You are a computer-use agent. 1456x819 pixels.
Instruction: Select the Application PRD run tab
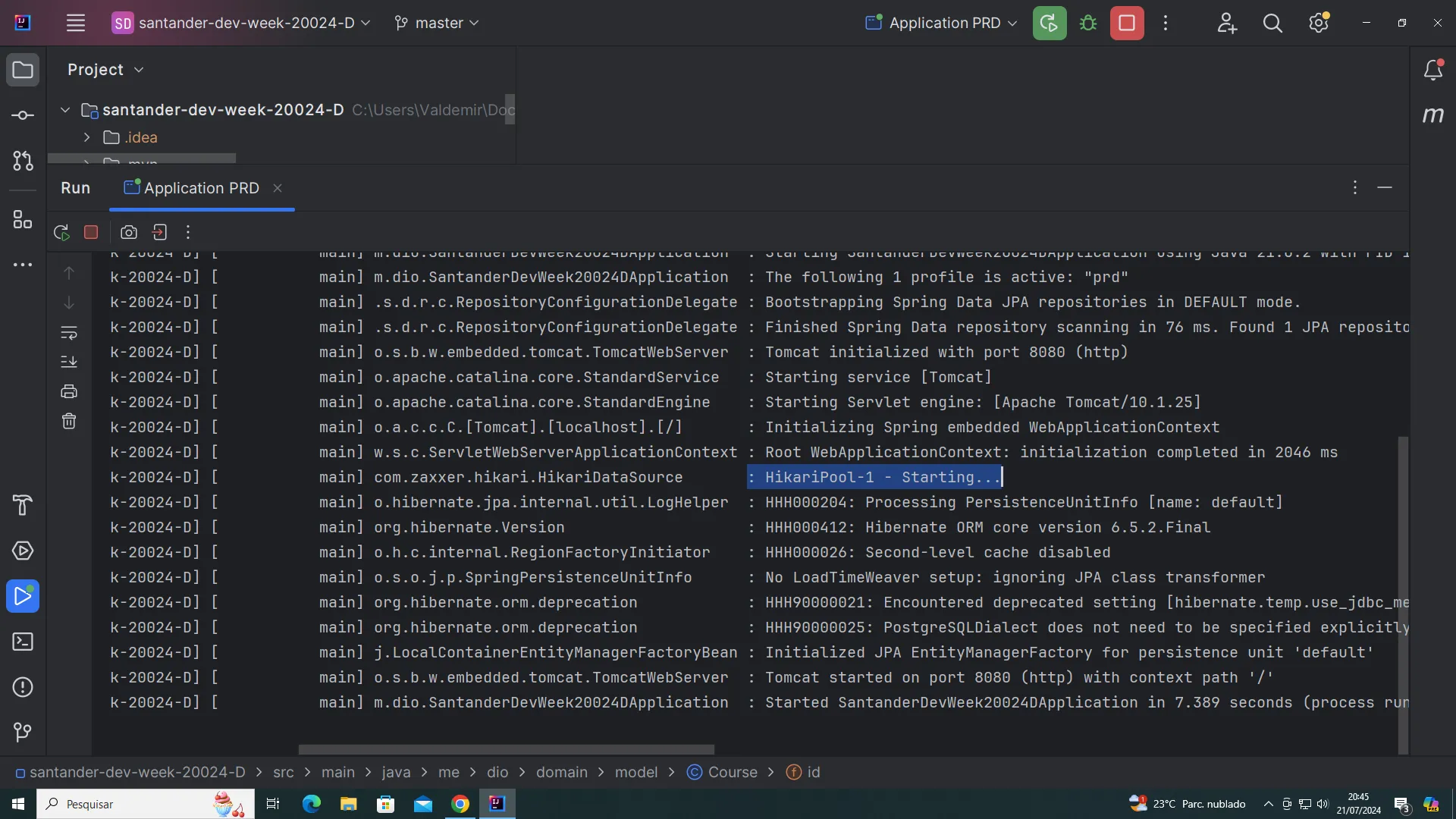coord(201,188)
